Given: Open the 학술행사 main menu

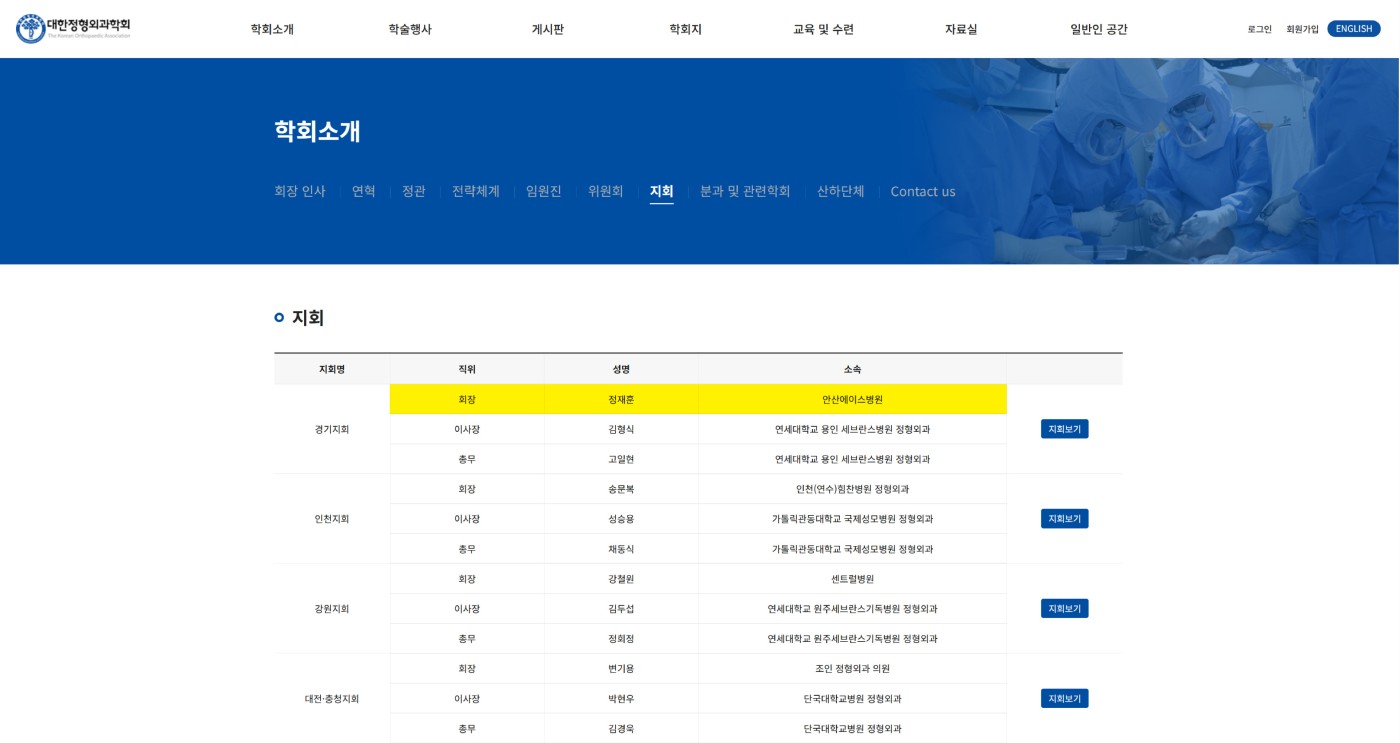Looking at the screenshot, I should click(410, 29).
